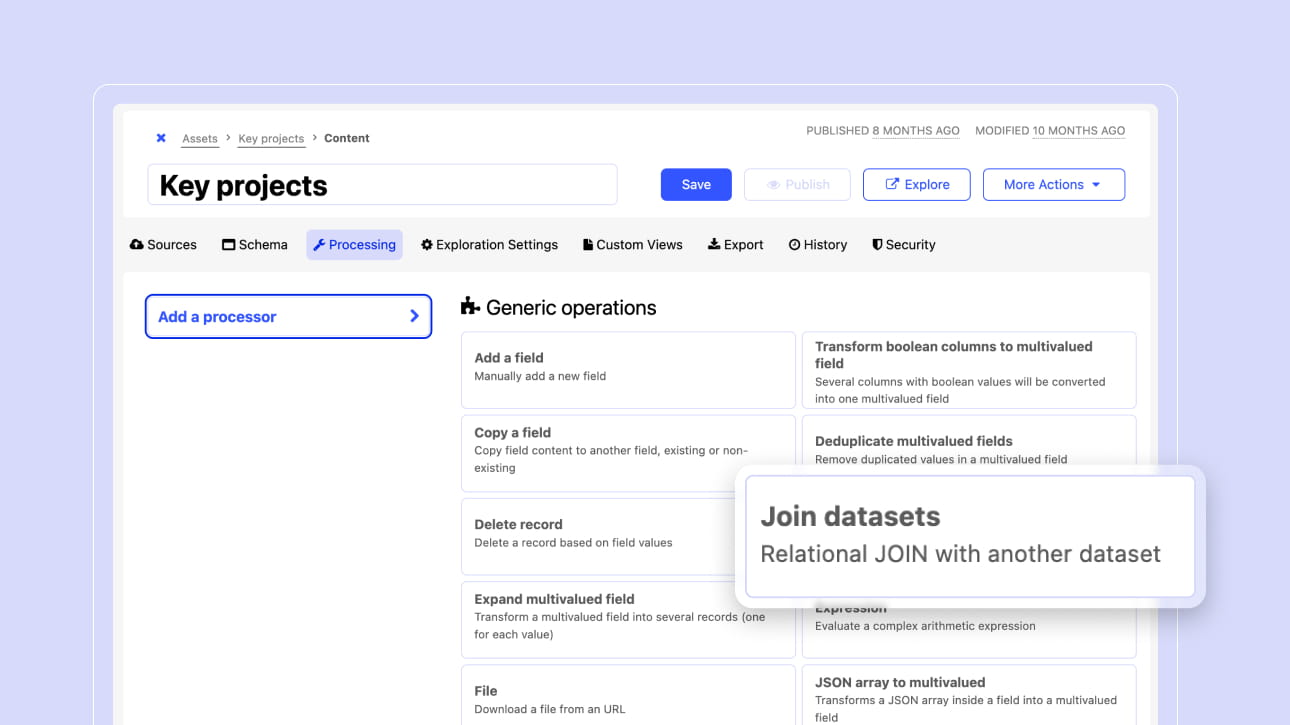1290x725 pixels.
Task: Choose the Join datasets processor
Action: coord(969,535)
